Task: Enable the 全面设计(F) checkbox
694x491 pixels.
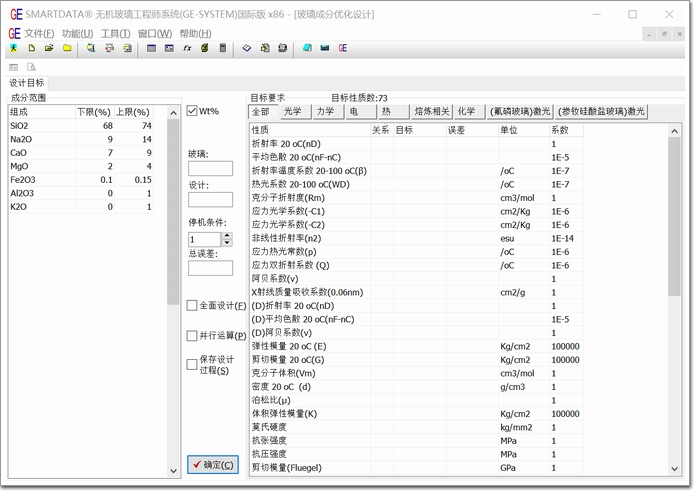Action: point(193,305)
